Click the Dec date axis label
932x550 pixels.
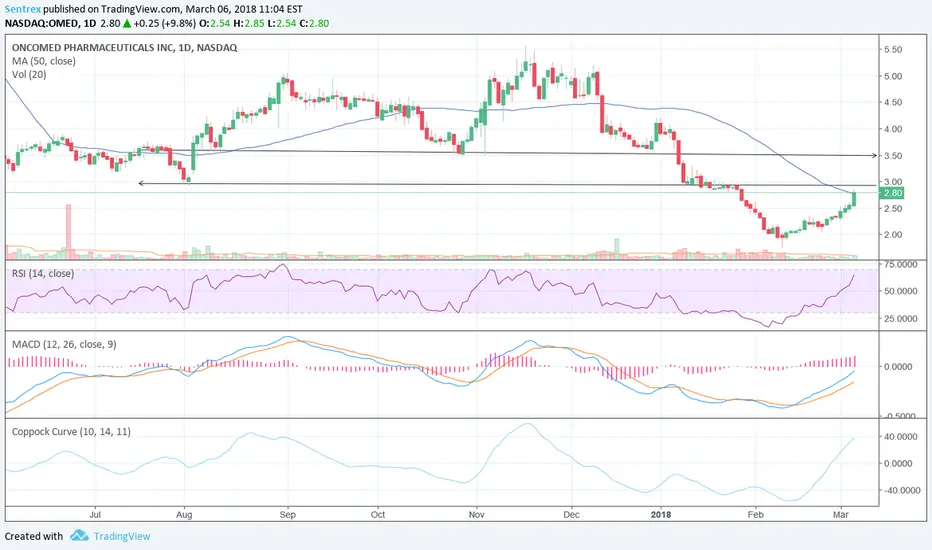pyautogui.click(x=571, y=514)
